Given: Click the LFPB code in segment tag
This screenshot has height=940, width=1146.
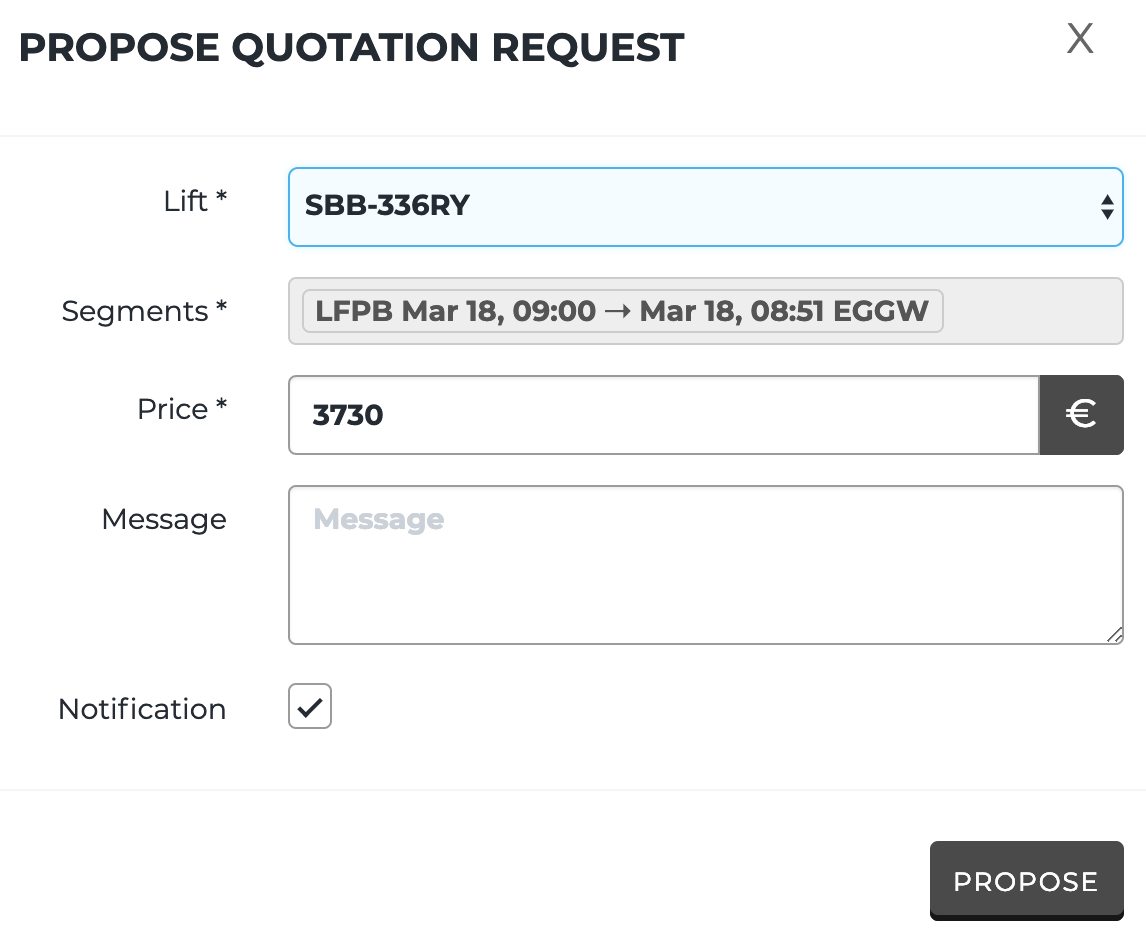Looking at the screenshot, I should pyautogui.click(x=354, y=311).
